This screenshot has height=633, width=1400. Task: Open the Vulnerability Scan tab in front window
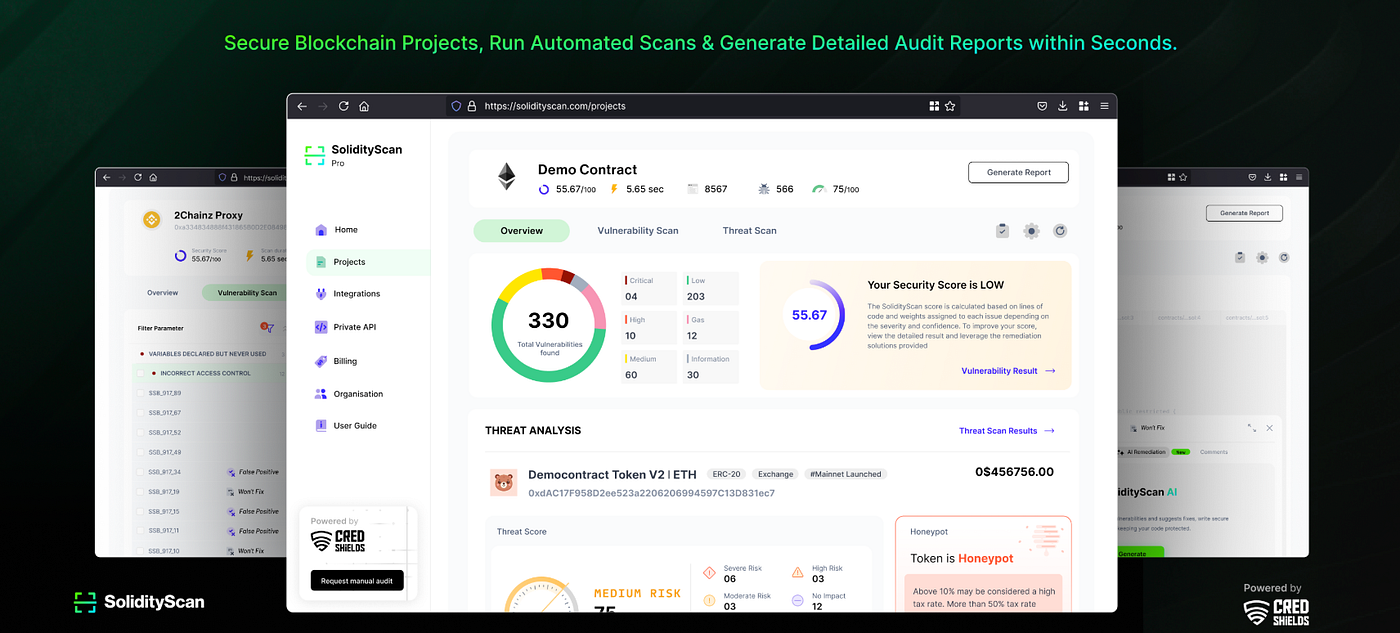(x=638, y=231)
